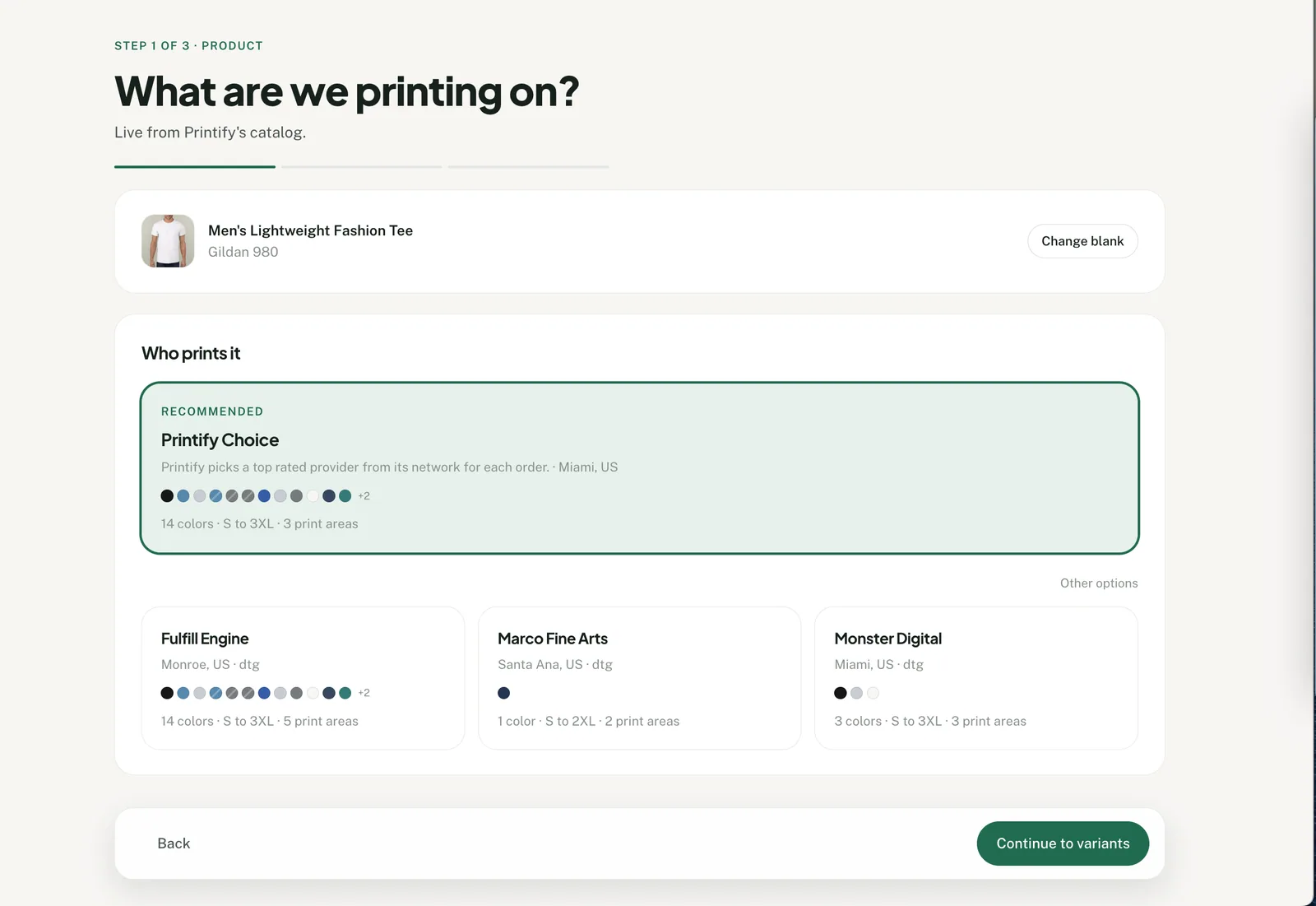
Task: Pick white swatch in Printify Choice card
Action: [313, 496]
